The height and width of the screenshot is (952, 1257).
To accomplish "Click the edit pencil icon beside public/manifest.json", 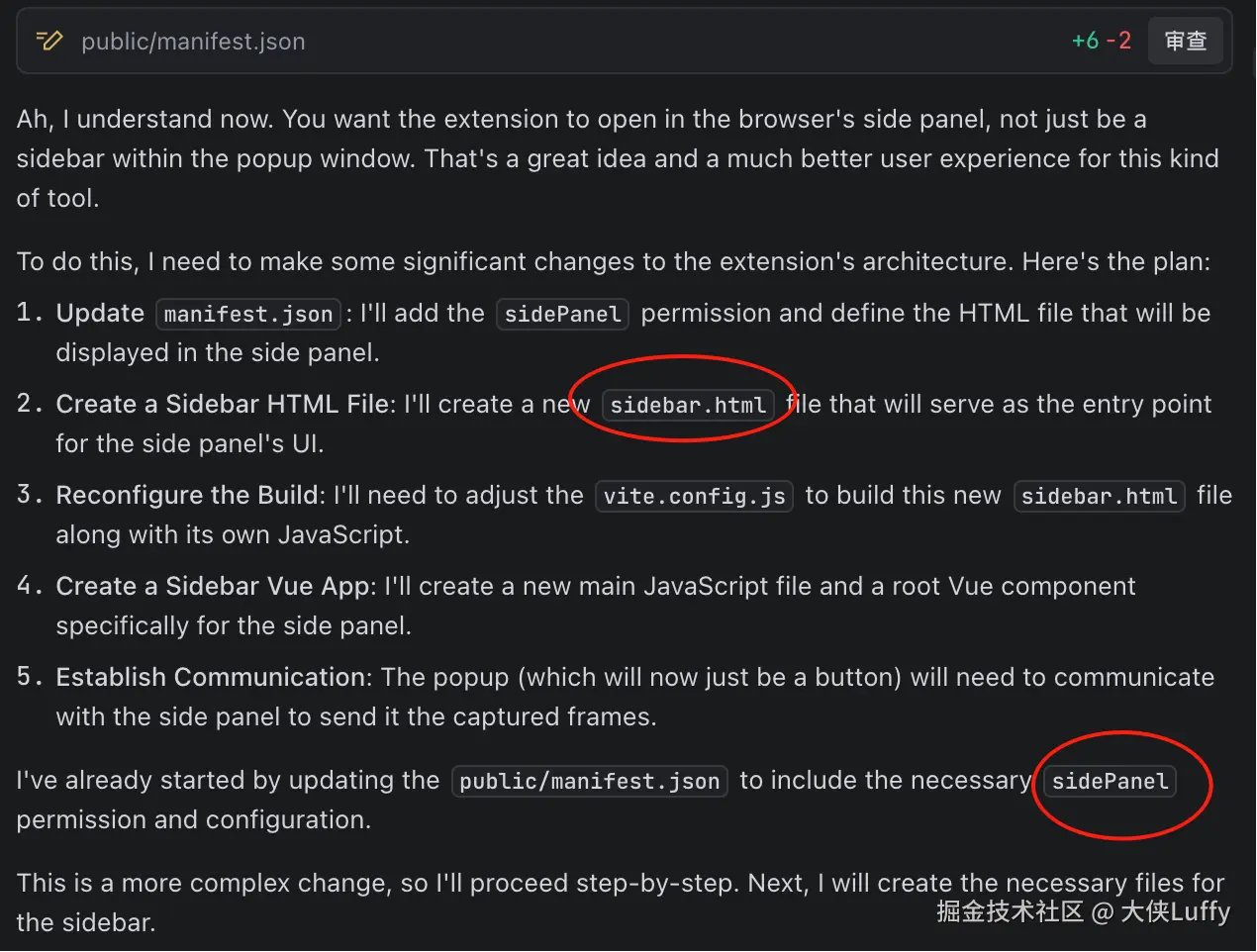I will pos(49,41).
